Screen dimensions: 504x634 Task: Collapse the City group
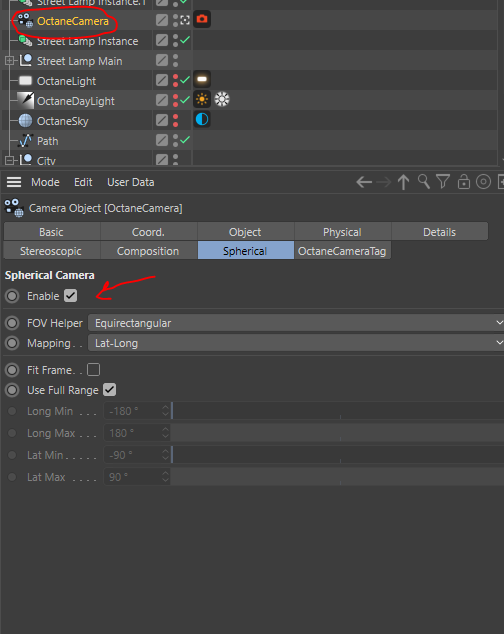click(9, 161)
